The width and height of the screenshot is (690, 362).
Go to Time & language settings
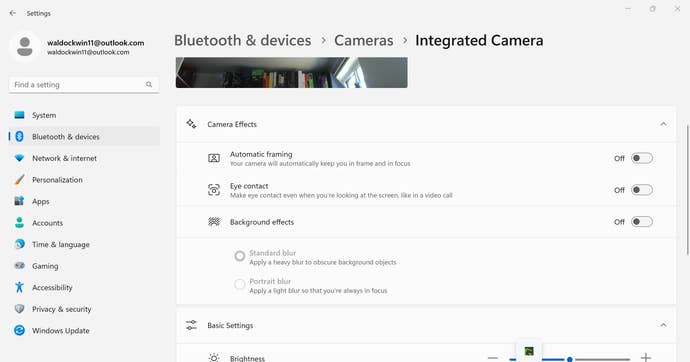84,245
